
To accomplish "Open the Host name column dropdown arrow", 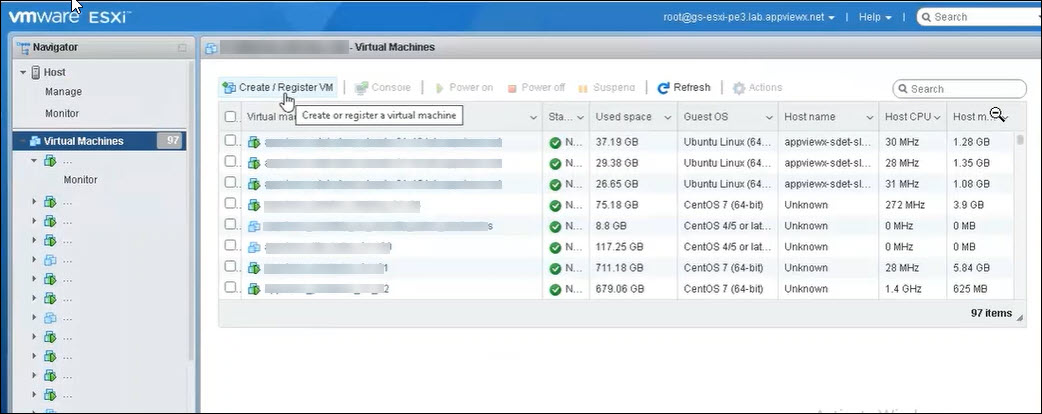I will 870,118.
